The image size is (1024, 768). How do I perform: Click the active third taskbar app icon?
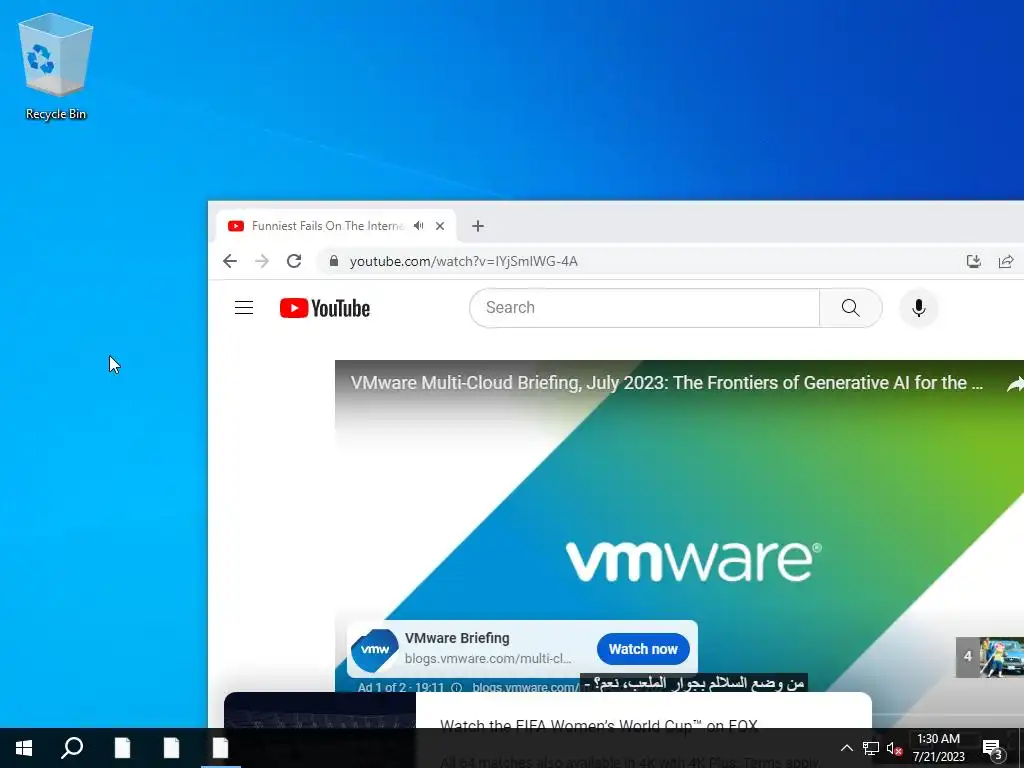221,748
